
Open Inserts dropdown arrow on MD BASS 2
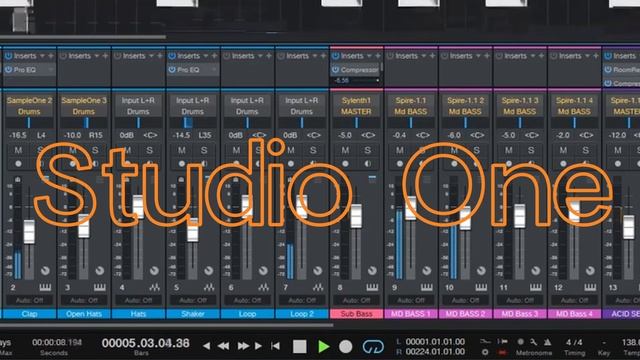click(478, 56)
